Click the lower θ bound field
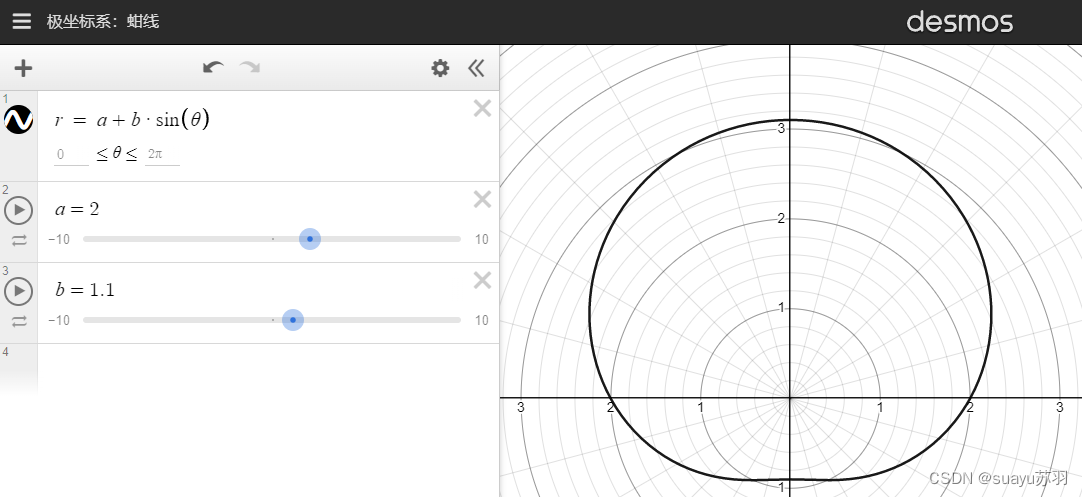Viewport: 1082px width, 497px height. click(x=71, y=155)
